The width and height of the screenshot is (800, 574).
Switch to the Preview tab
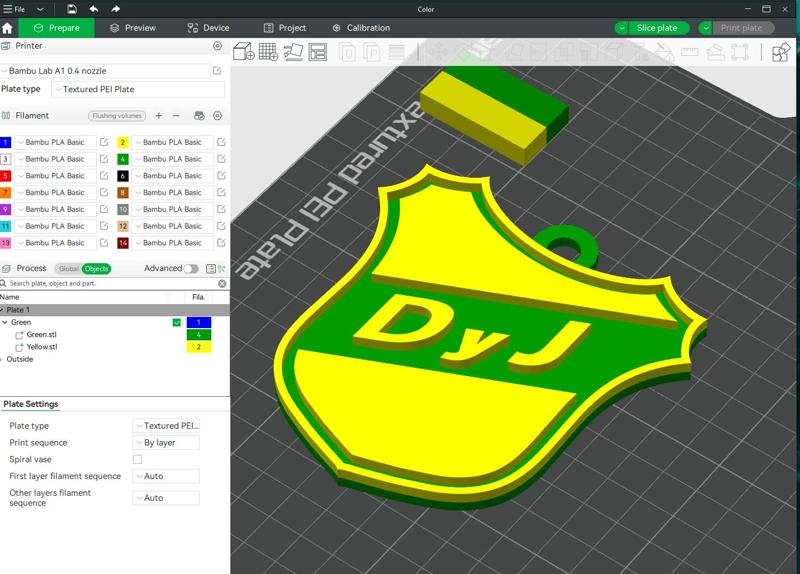133,28
